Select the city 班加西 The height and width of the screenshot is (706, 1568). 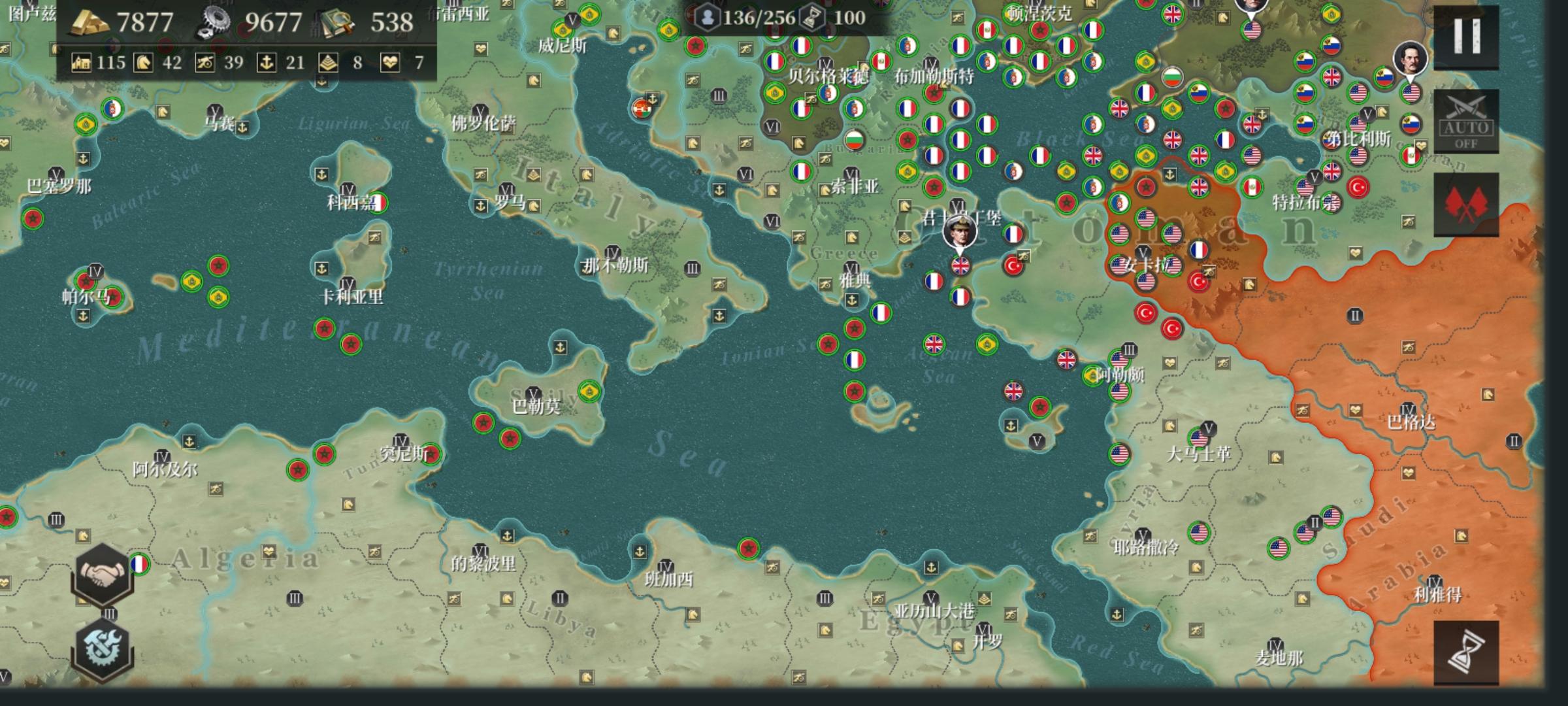(668, 579)
